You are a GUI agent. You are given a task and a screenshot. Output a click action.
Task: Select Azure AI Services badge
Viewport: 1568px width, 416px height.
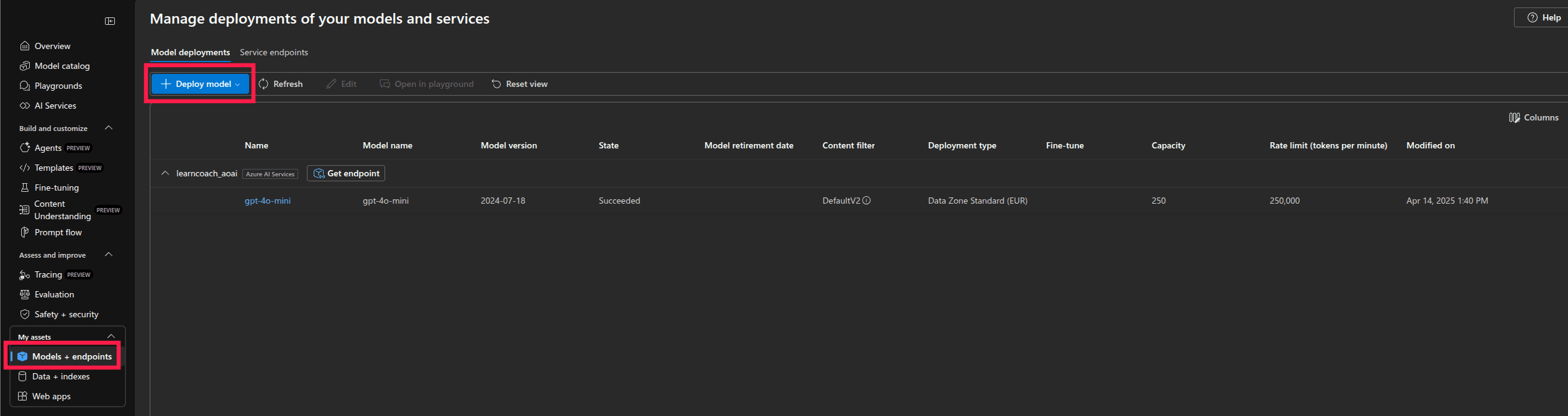click(270, 174)
